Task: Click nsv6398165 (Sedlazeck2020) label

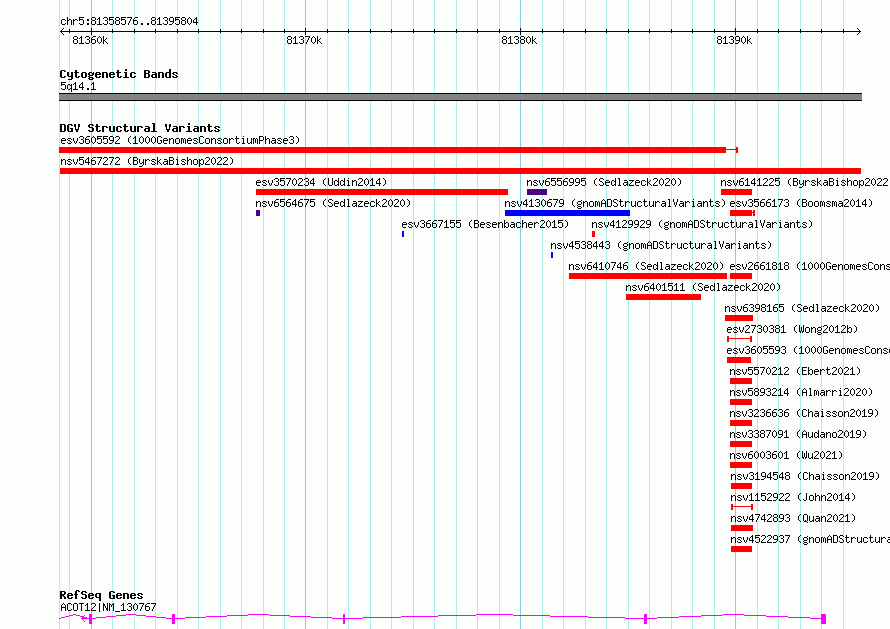Action: pyautogui.click(x=802, y=308)
